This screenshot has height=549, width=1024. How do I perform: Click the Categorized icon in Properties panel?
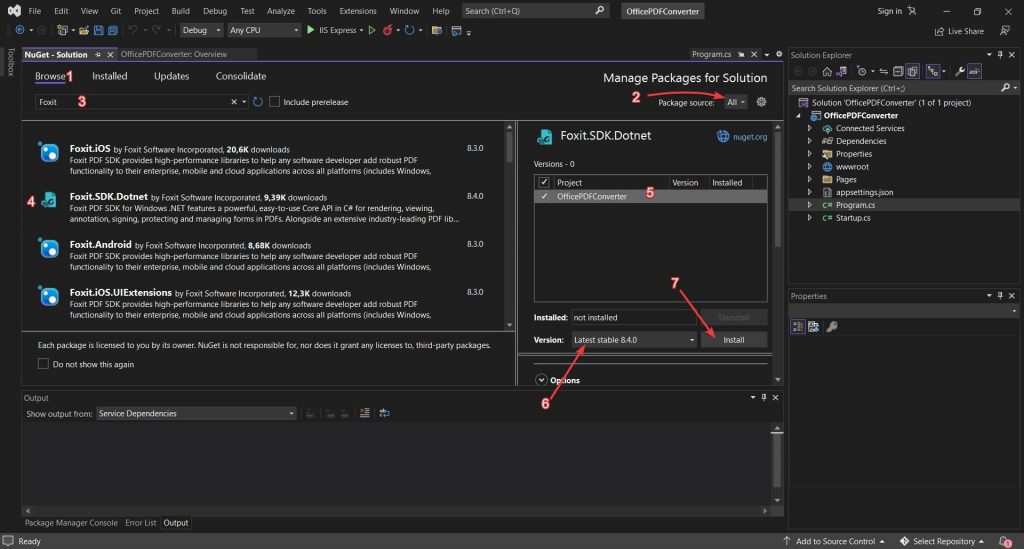pyautogui.click(x=798, y=326)
